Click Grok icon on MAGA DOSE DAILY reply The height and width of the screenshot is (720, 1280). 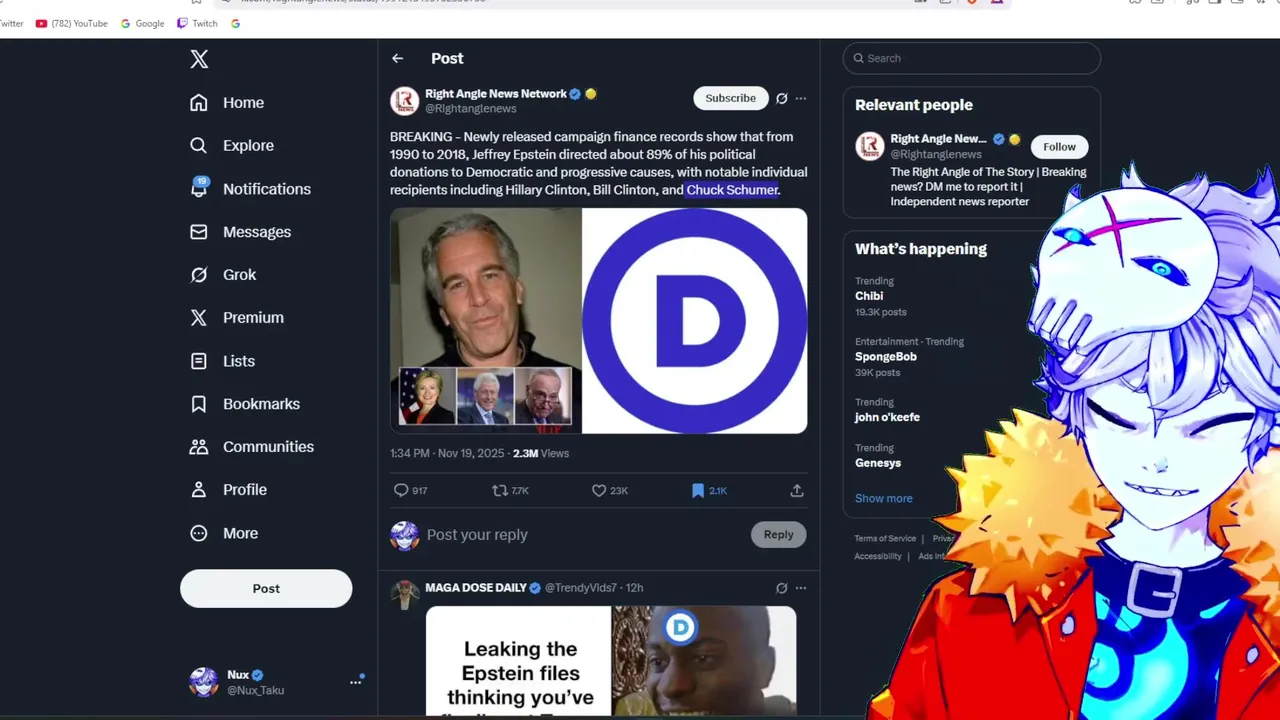coord(782,588)
